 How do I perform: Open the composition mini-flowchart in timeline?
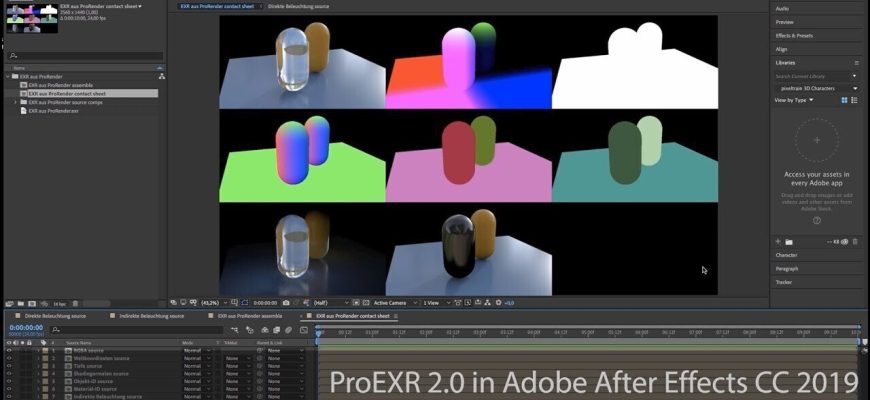235,330
